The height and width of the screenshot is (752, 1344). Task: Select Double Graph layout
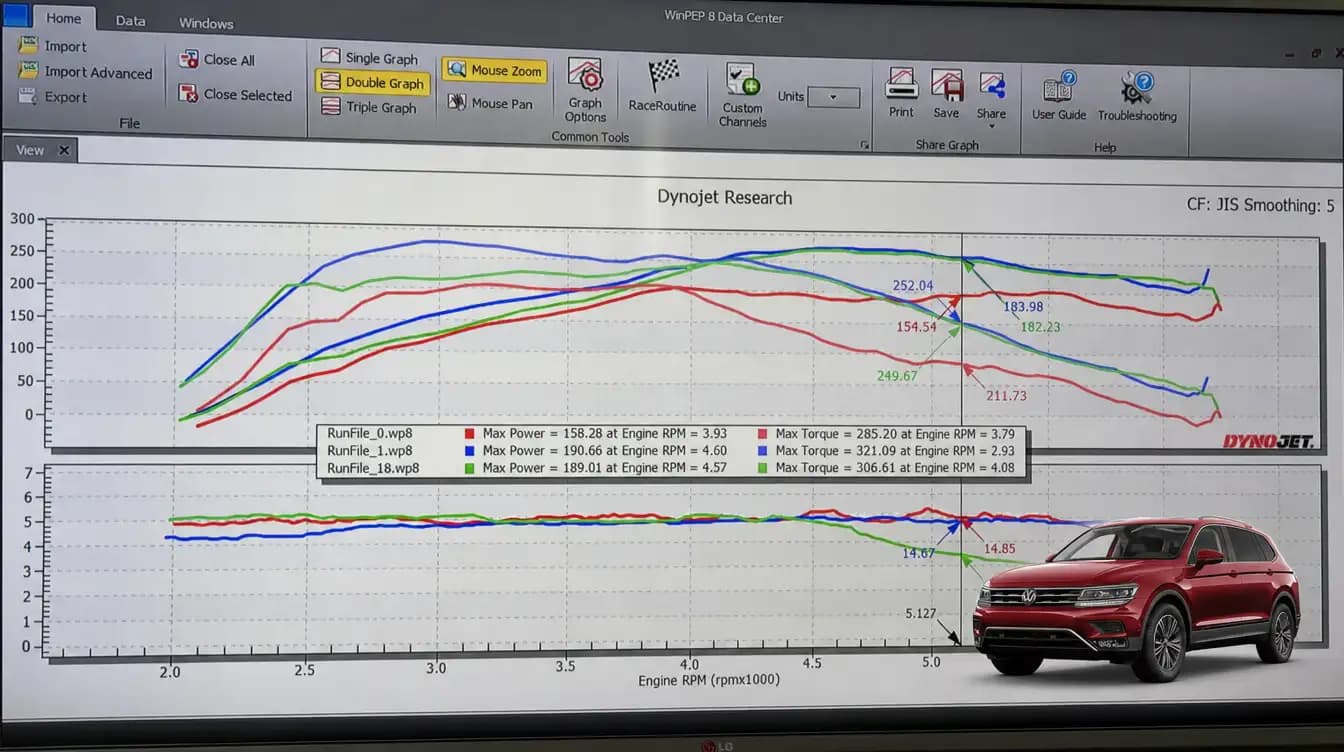(372, 83)
